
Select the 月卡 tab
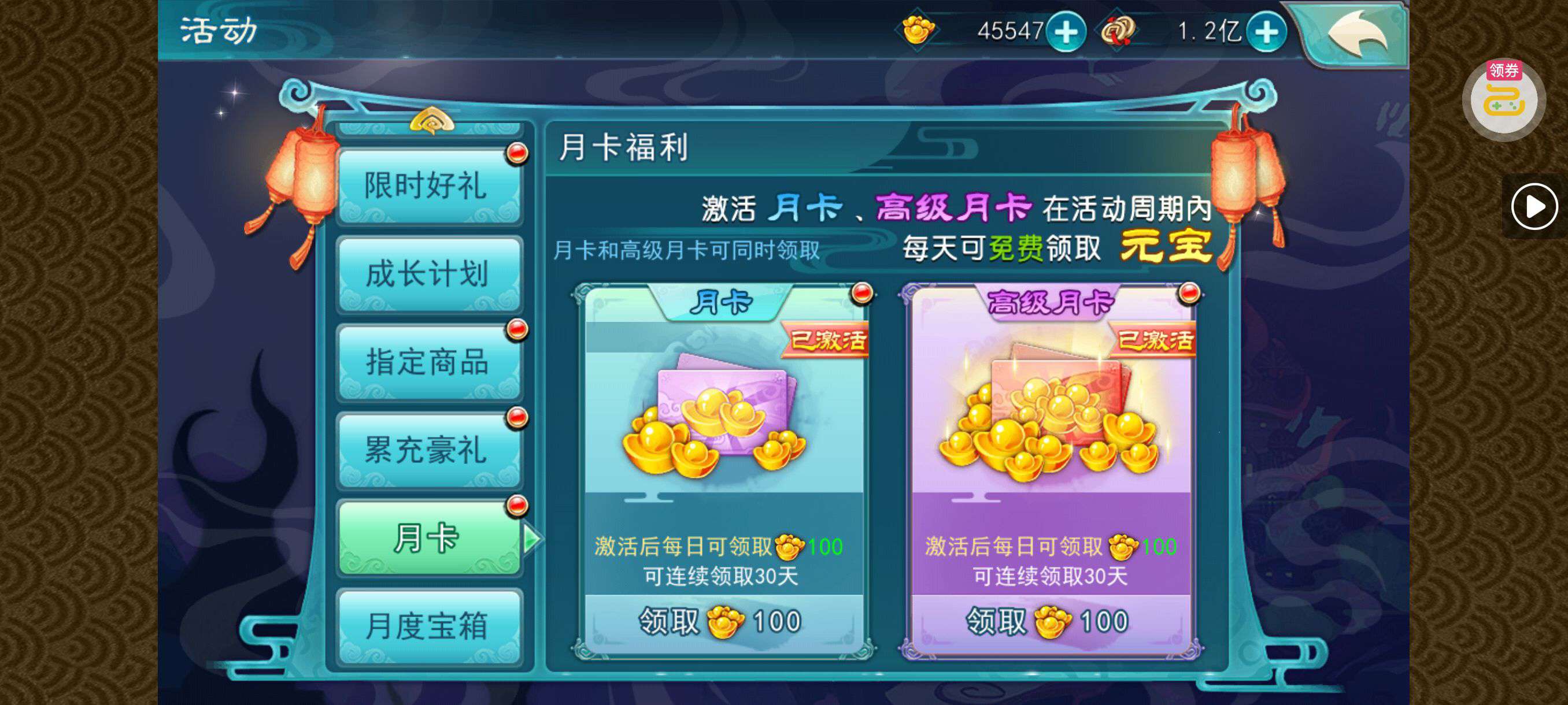pos(429,539)
